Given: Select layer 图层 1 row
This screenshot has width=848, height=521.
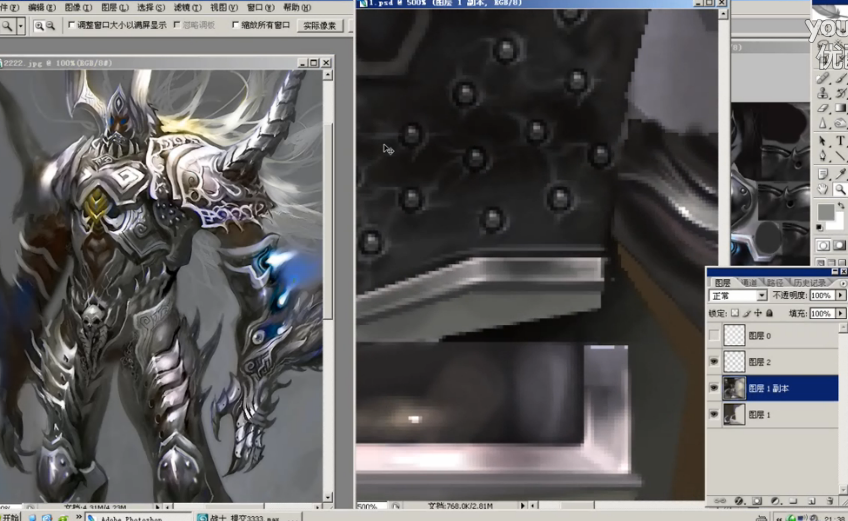Looking at the screenshot, I should coord(772,414).
